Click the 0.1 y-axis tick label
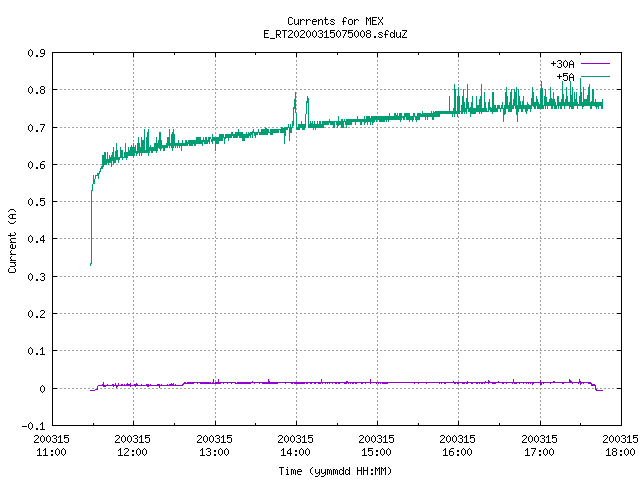The image size is (640, 480). [36, 351]
